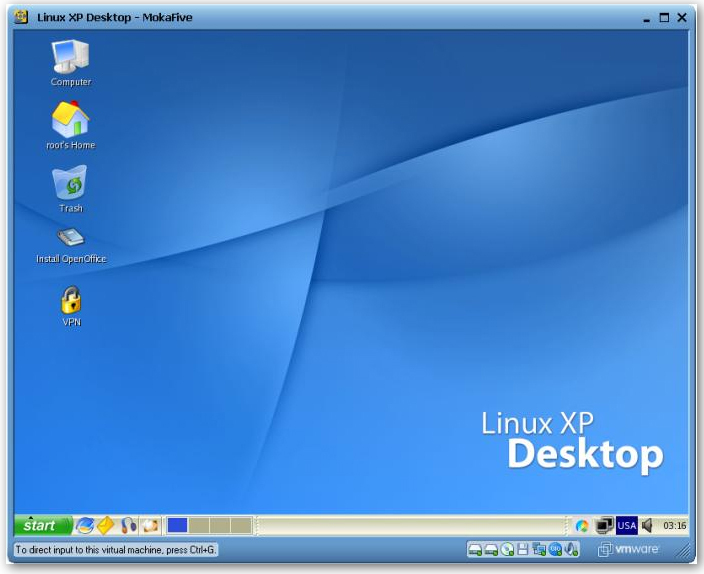Close the Linux XP Desktop MokaFive window
This screenshot has height=574, width=704.
(x=682, y=18)
